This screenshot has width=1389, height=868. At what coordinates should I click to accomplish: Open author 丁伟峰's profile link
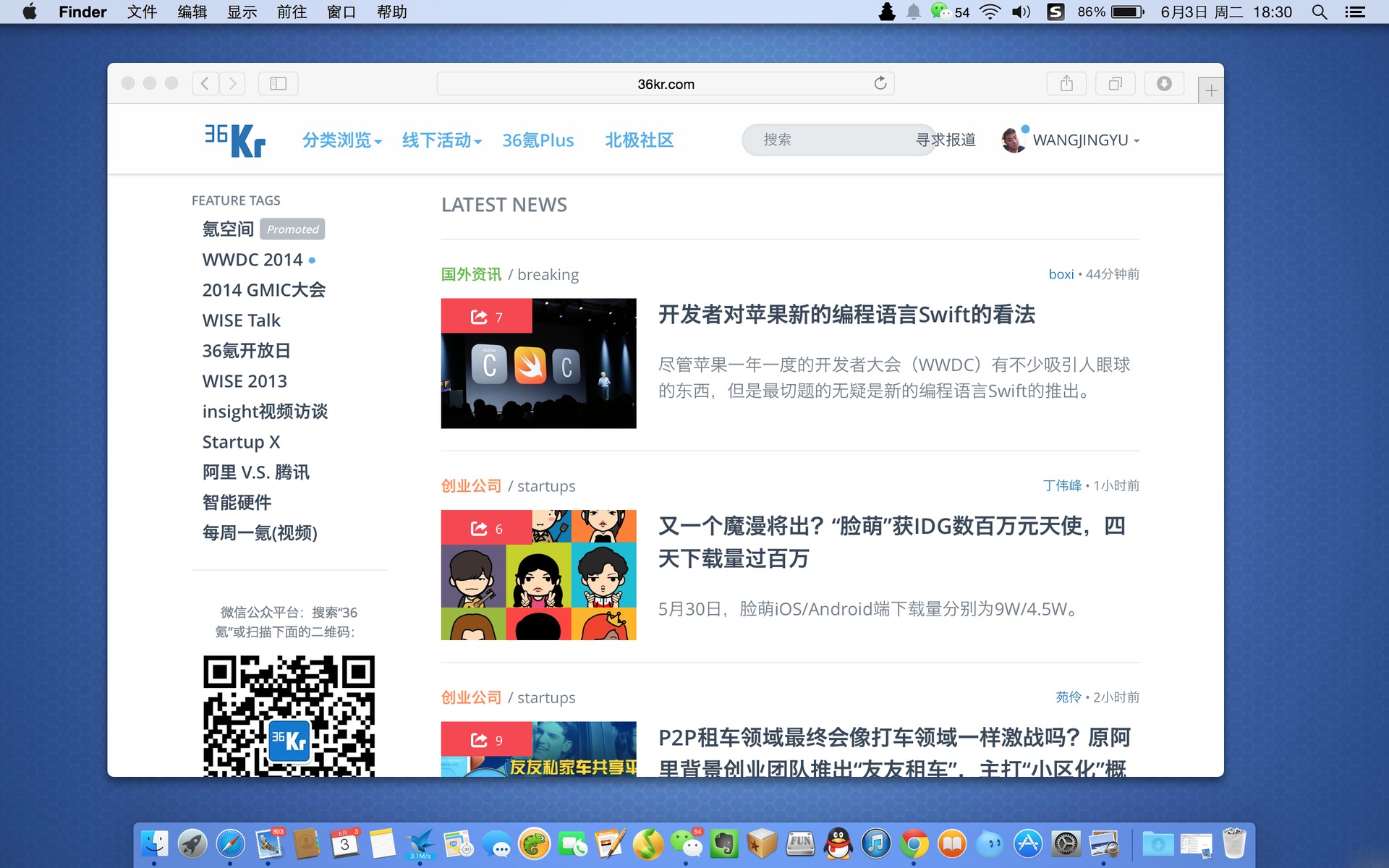(1062, 485)
